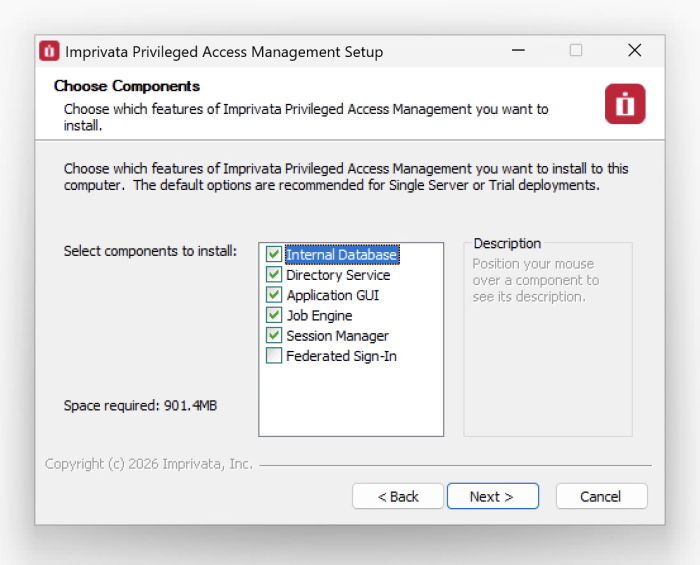Uncheck the Internal Database checkbox
This screenshot has height=565, width=700.
pos(274,255)
